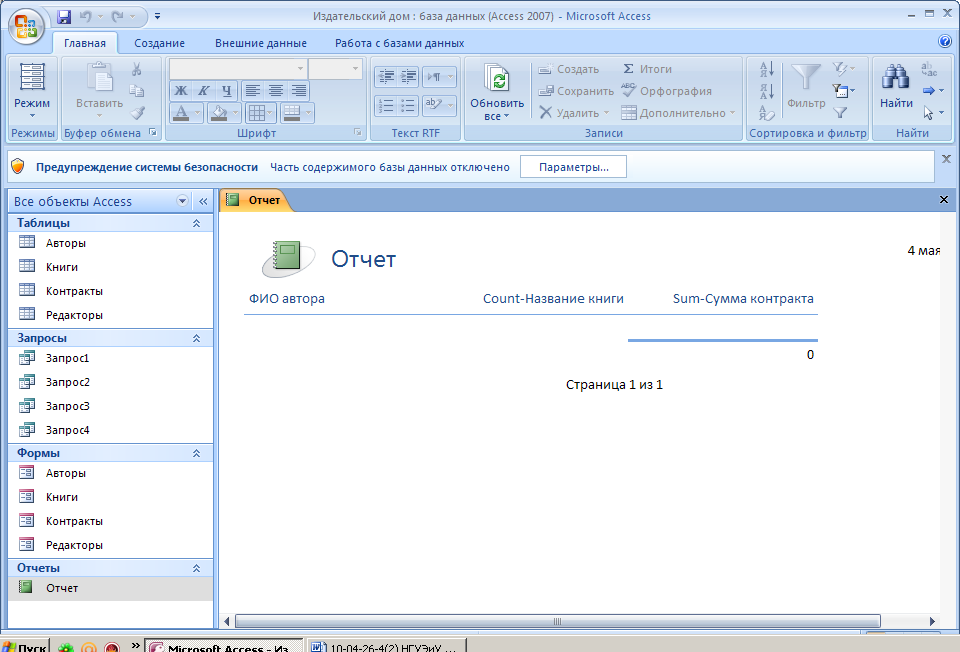Click the help question mark icon
Screen dimensions: 960x652
click(945, 41)
